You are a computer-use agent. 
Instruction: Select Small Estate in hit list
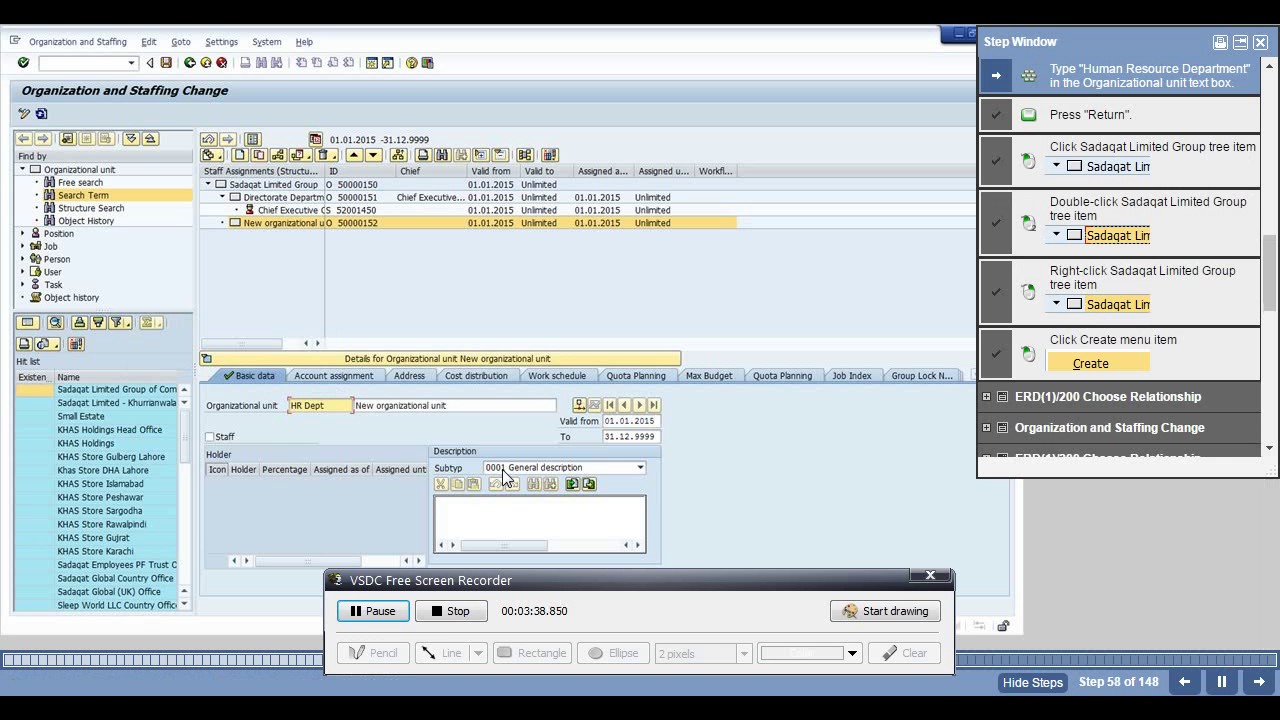click(x=81, y=416)
